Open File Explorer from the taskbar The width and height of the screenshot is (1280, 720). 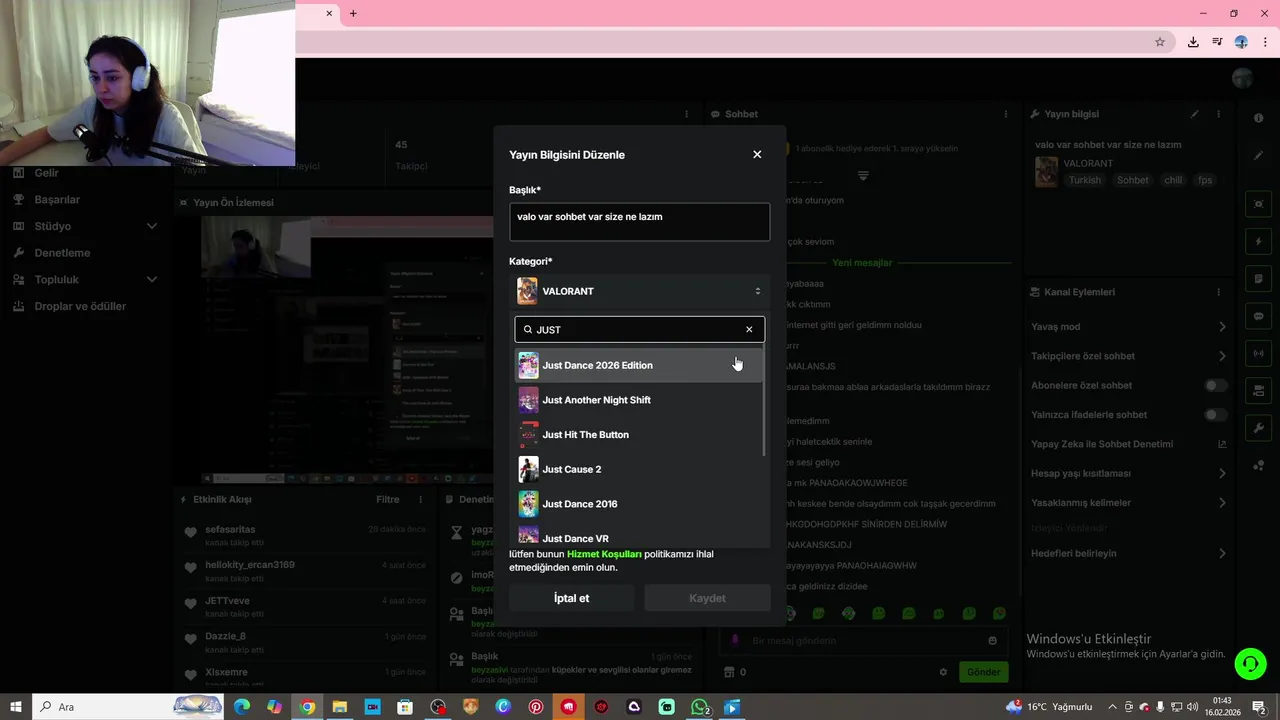coord(340,707)
